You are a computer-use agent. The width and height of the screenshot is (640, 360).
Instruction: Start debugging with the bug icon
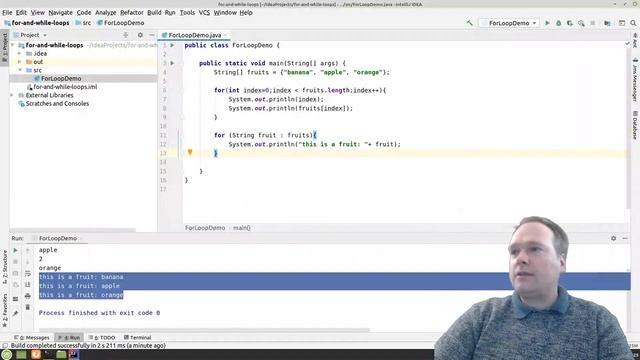[x=558, y=23]
